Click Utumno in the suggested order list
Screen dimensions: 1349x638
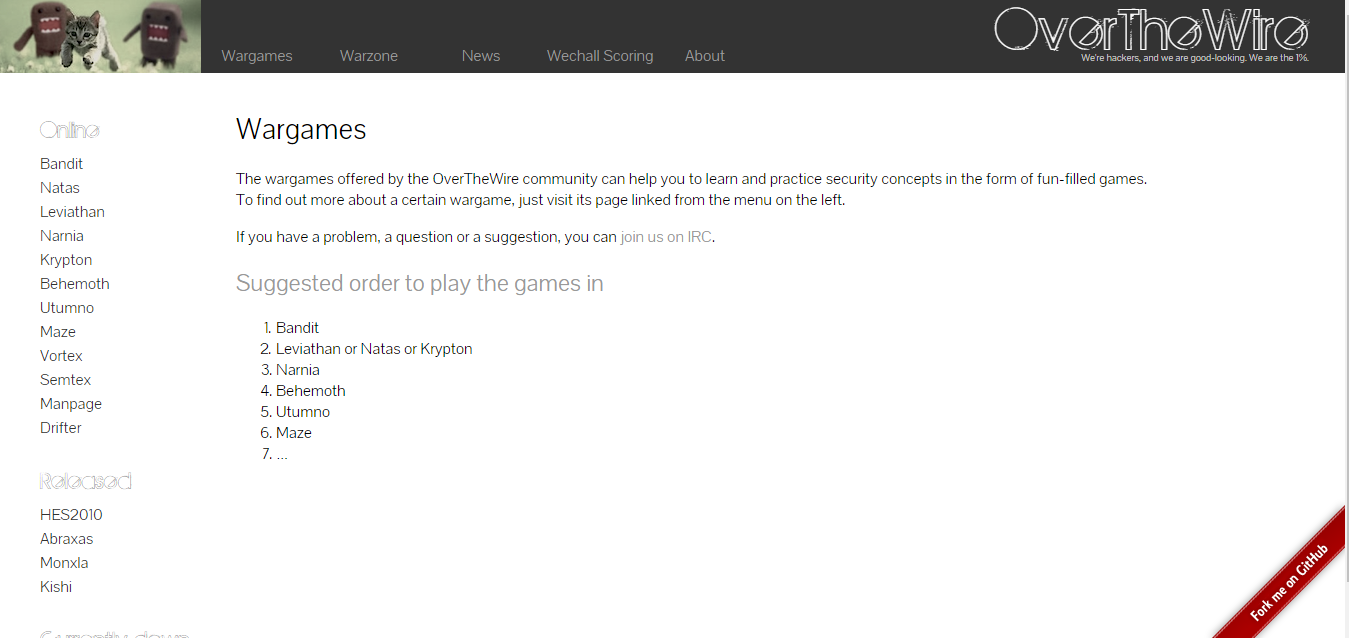click(303, 412)
